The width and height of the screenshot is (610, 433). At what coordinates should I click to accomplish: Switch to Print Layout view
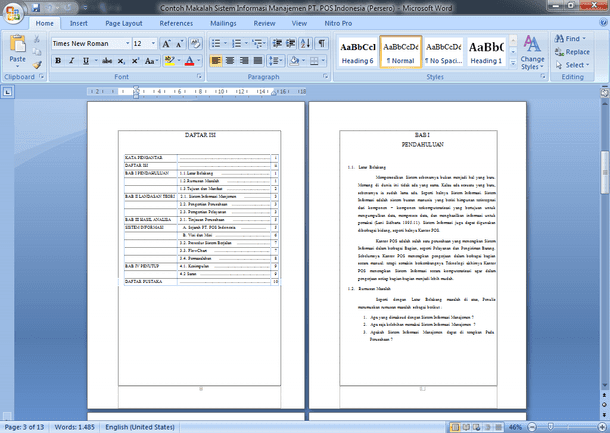click(x=455, y=427)
